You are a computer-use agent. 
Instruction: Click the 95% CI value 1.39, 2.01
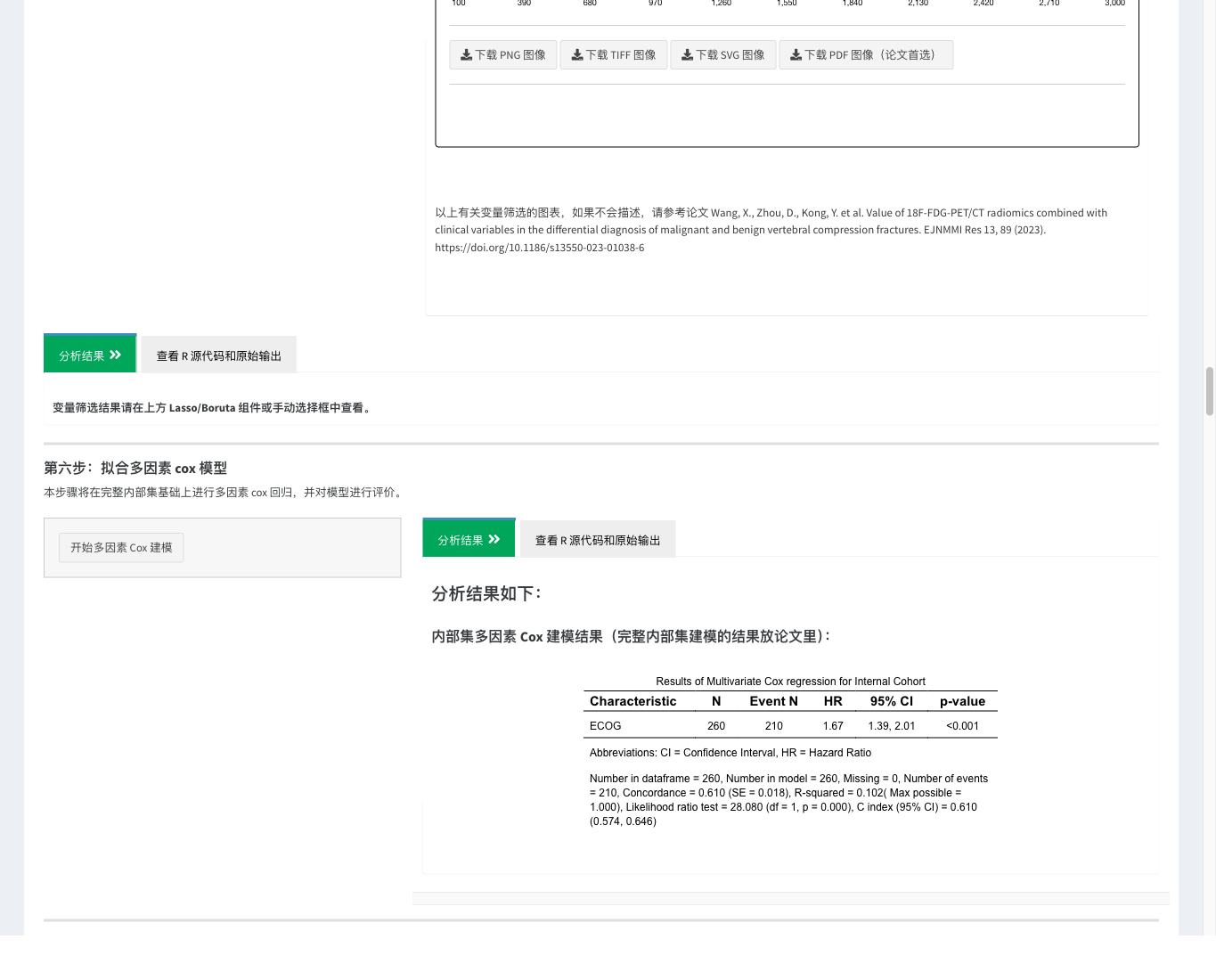pyautogui.click(x=892, y=726)
